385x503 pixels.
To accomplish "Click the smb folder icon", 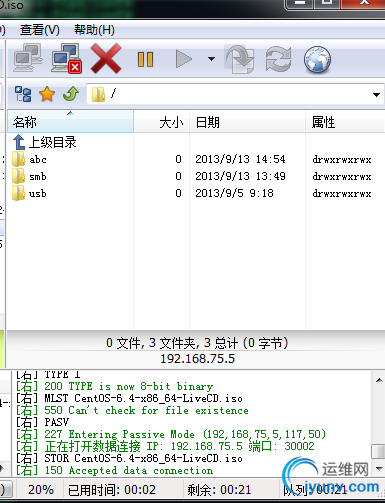I will coord(18,176).
